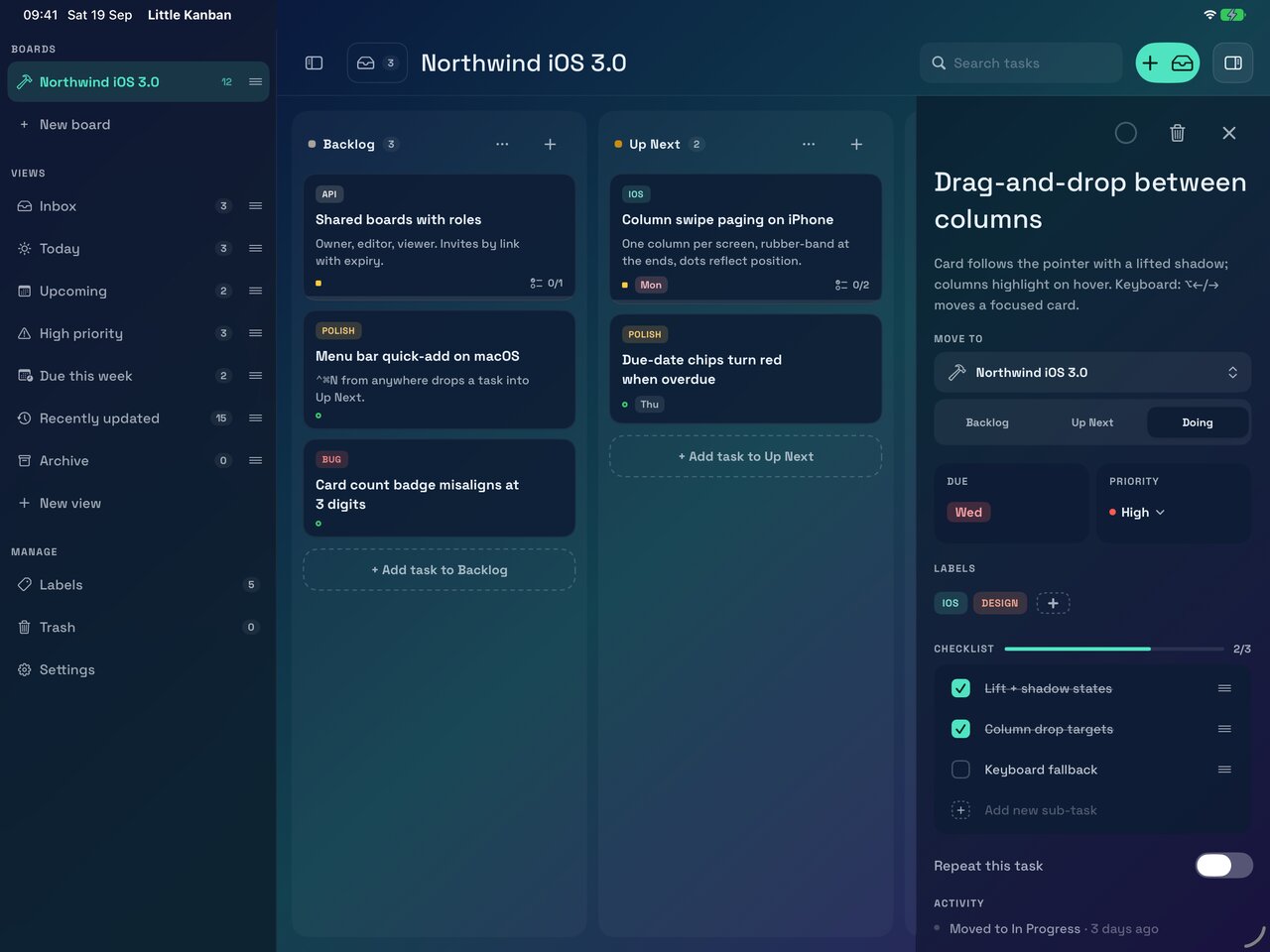The image size is (1270, 952).
Task: Grab reorder handle for Keyboard fallback
Action: [1224, 770]
